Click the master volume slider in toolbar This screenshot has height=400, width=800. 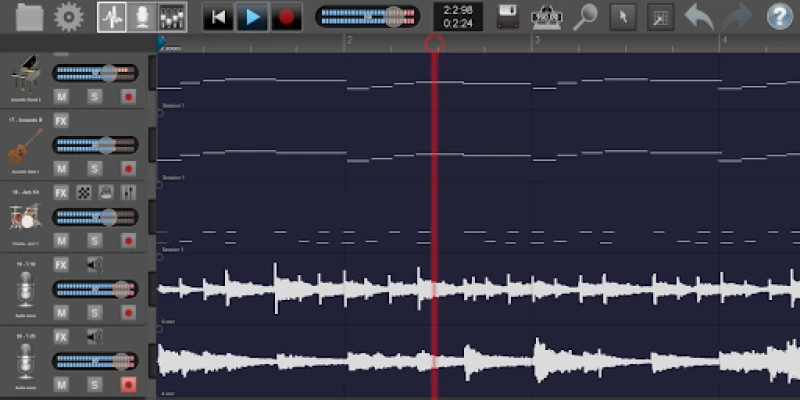pos(367,16)
